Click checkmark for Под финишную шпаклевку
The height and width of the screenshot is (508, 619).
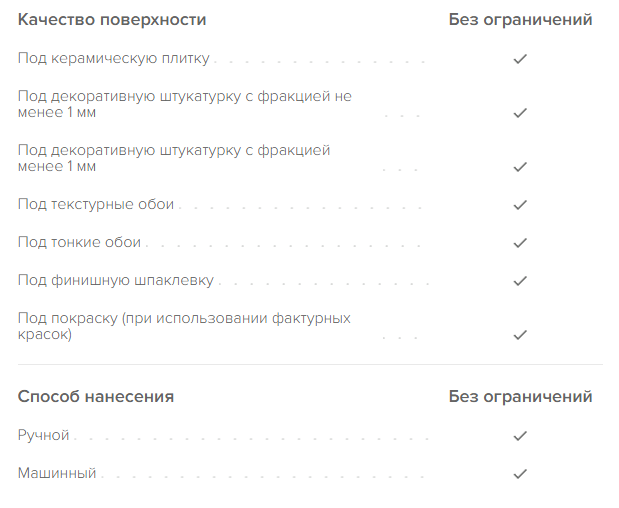click(x=520, y=281)
